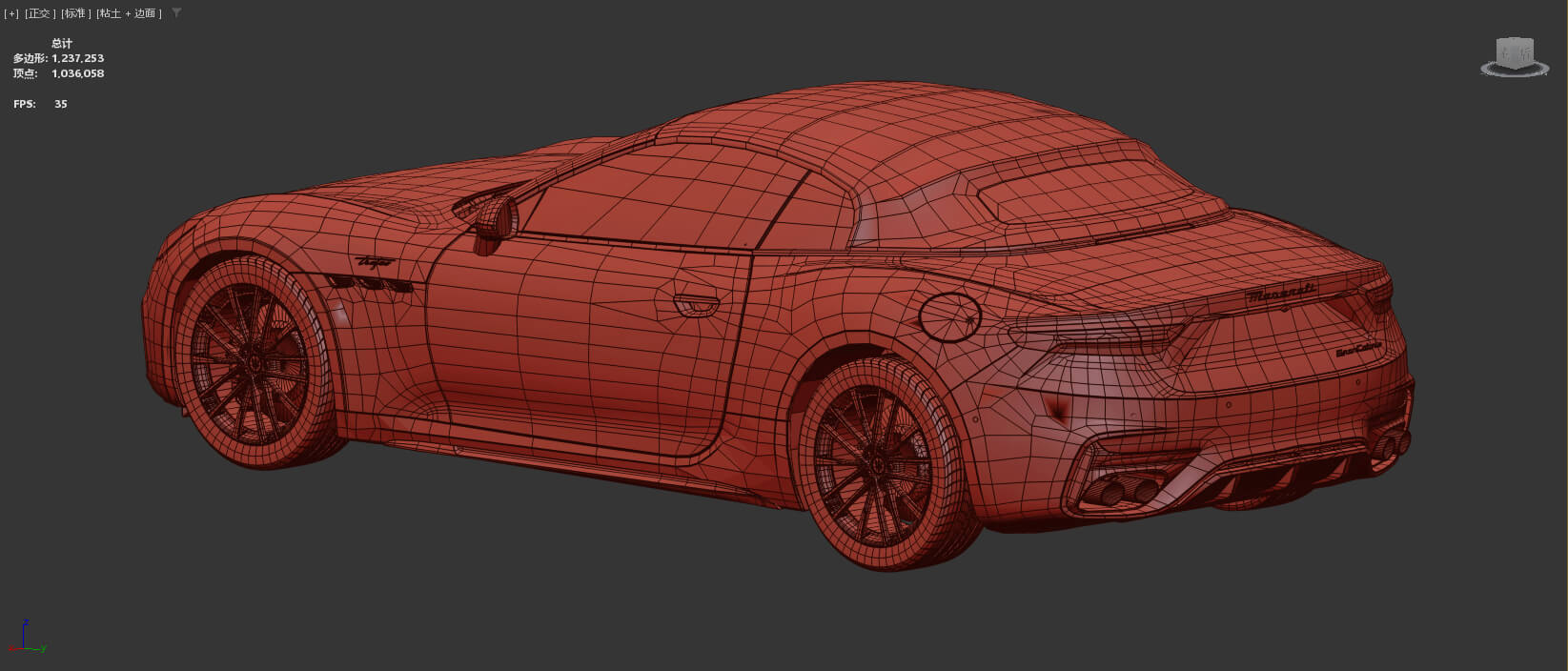Click the viewport filter funnel icon
The width and height of the screenshot is (1568, 671).
[x=176, y=13]
